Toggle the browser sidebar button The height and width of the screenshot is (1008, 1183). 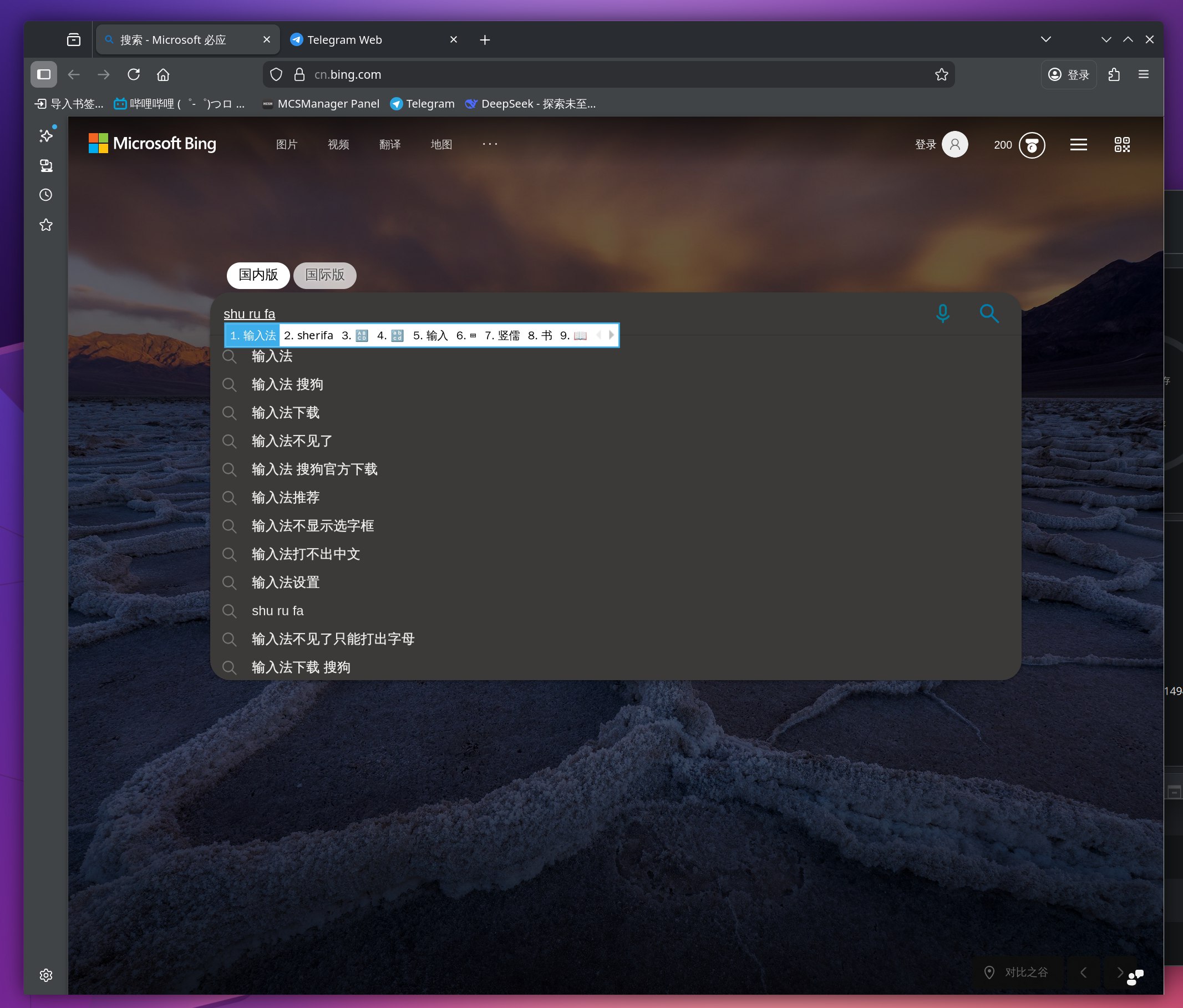43,74
